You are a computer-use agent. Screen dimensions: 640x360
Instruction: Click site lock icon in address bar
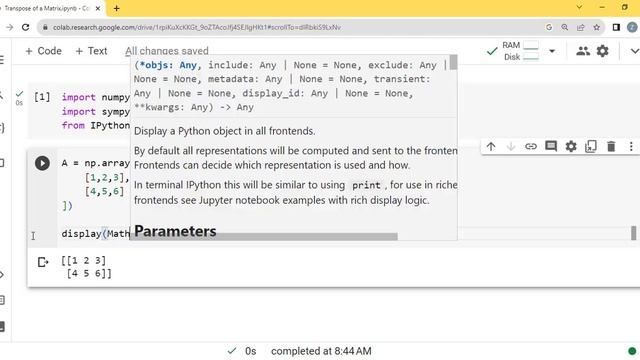pyautogui.click(x=45, y=27)
